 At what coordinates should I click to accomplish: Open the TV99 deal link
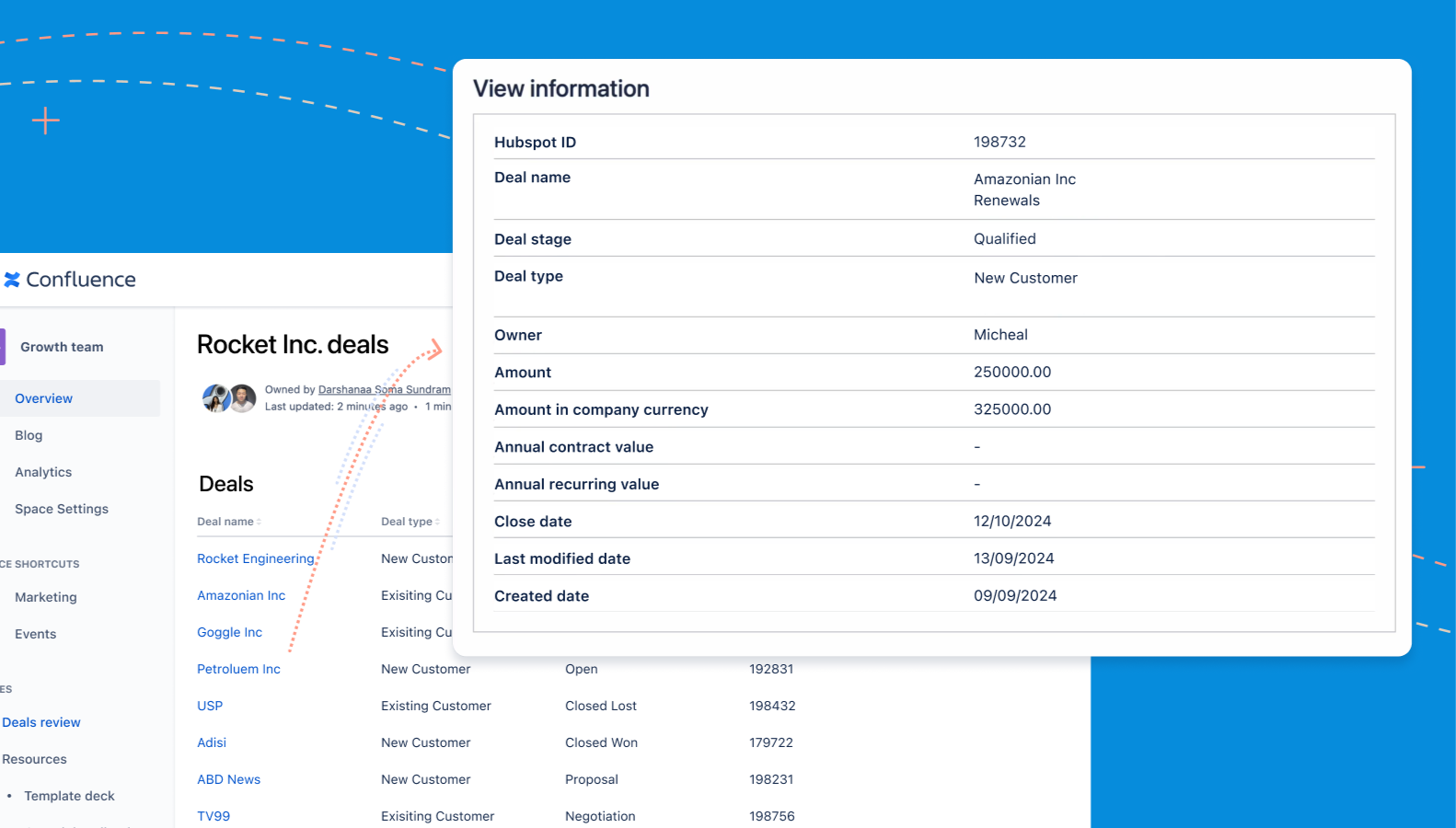[214, 816]
